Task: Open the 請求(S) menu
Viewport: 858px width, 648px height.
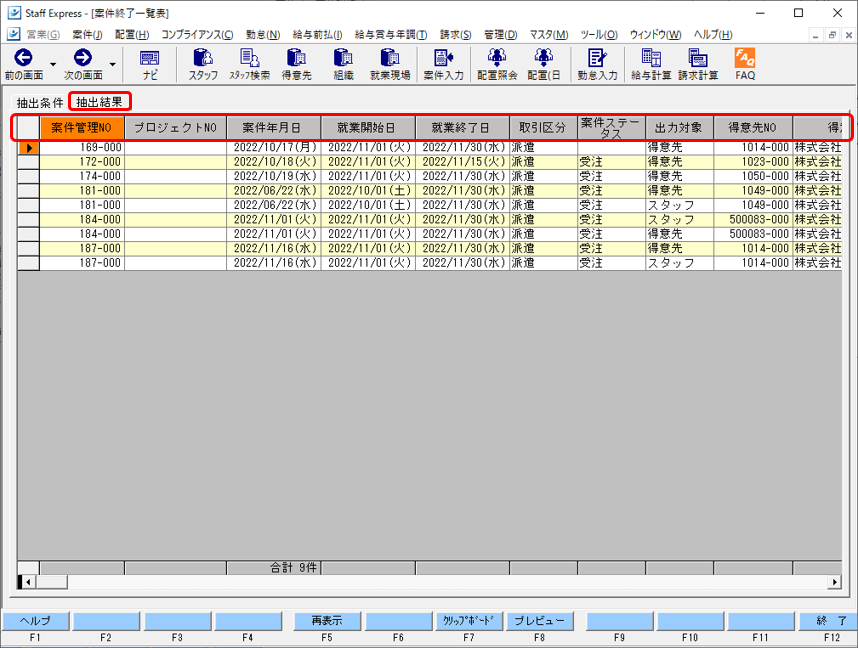Action: pos(455,34)
